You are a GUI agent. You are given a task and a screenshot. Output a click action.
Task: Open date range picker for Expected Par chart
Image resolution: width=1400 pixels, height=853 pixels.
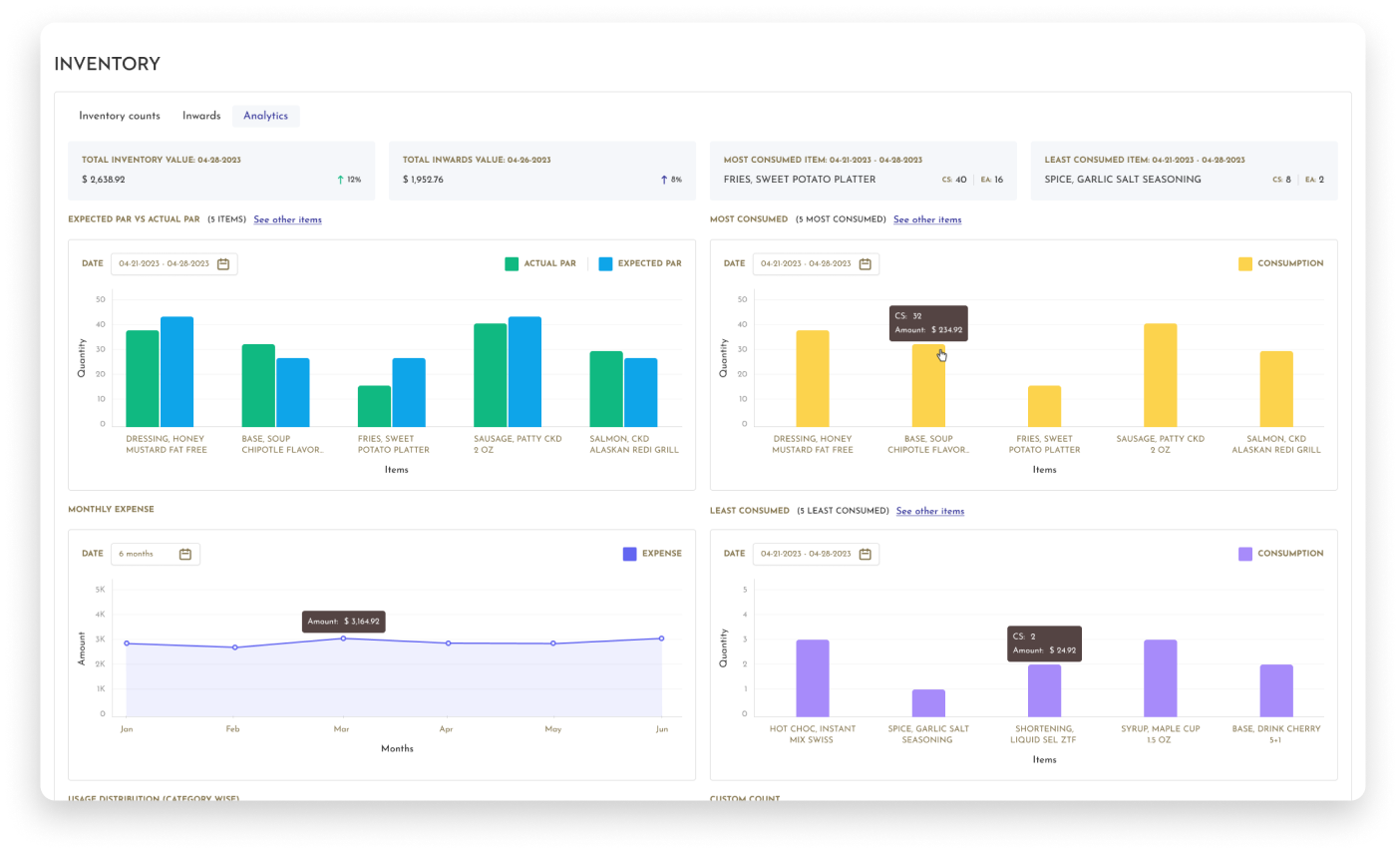pos(175,264)
